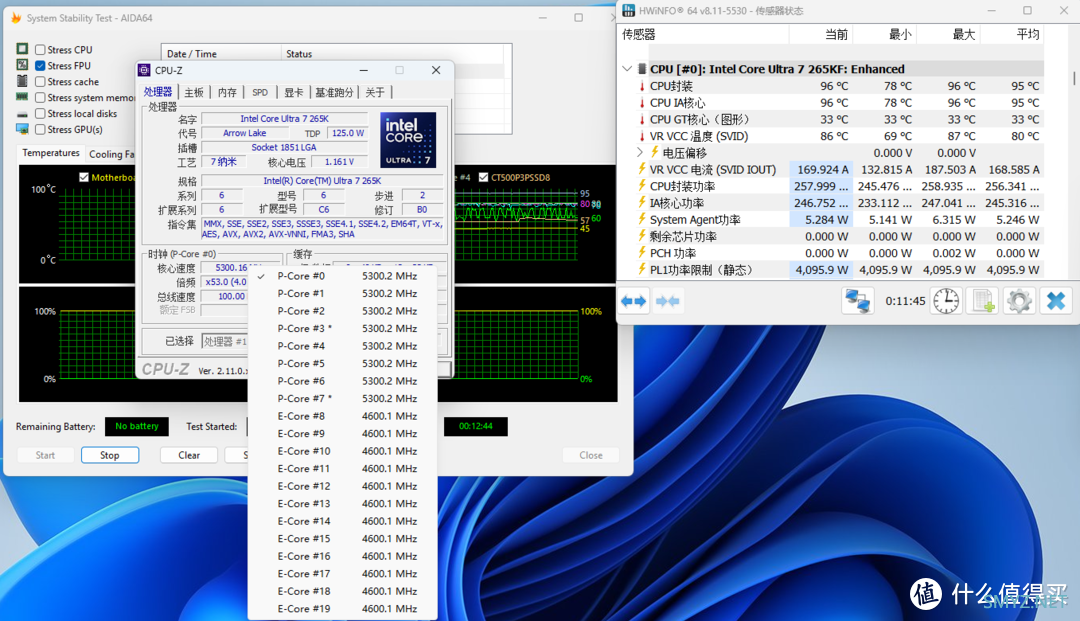Choose P-Core #3 from the core list
This screenshot has width=1080, height=621.
342,328
